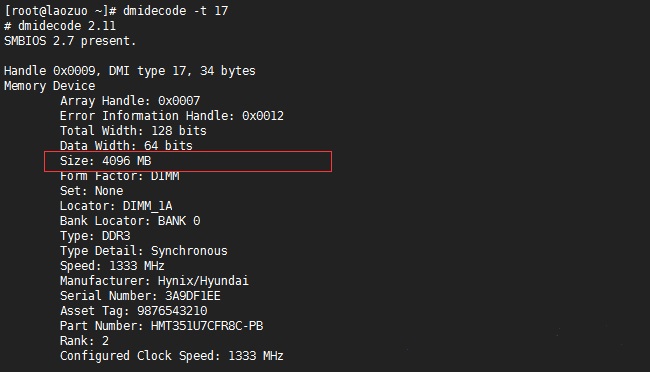This screenshot has width=650, height=372.
Task: Click the 'SMBIOS 2.7 present.' line
Action: point(70,41)
